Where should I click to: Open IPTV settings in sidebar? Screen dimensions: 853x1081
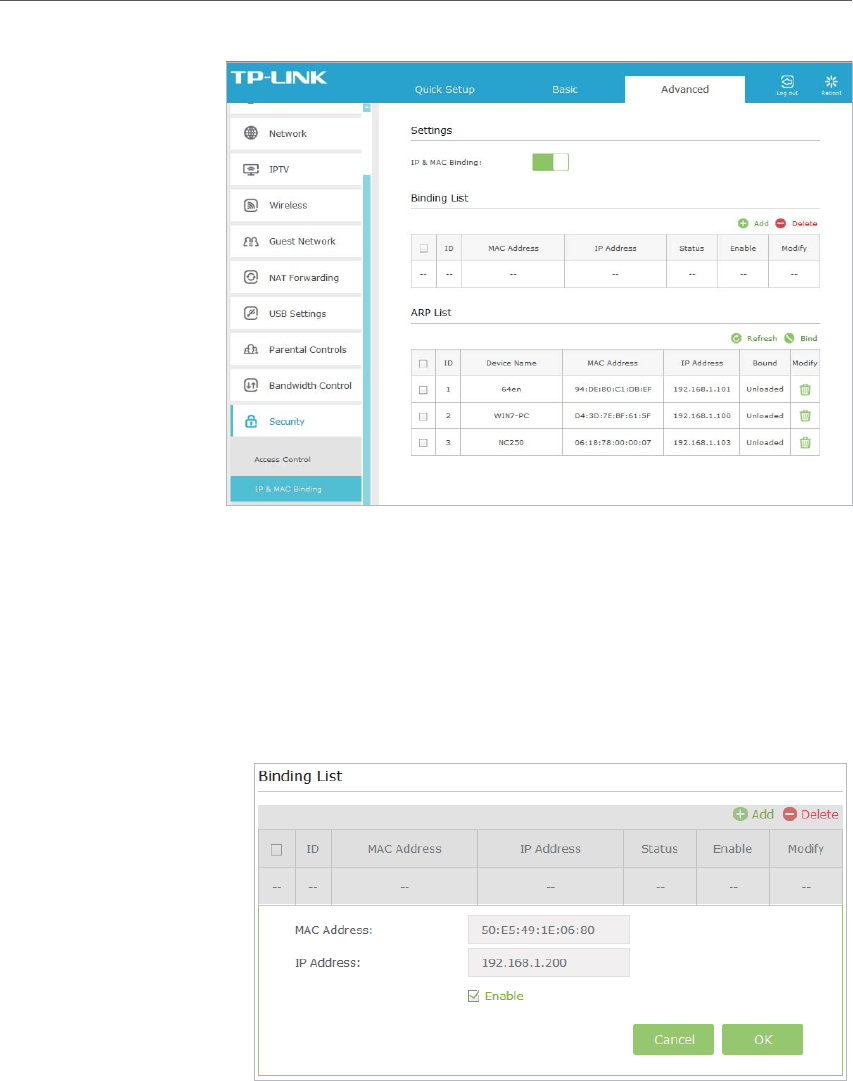click(x=296, y=169)
